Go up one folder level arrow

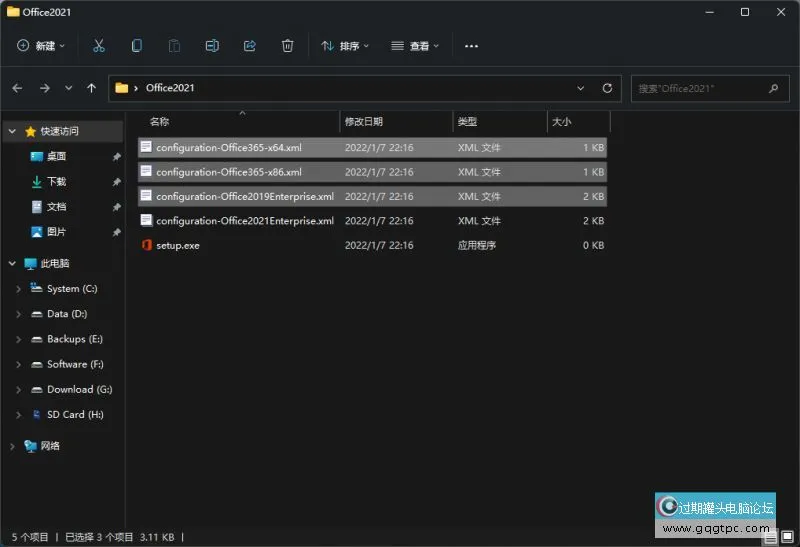click(x=92, y=88)
